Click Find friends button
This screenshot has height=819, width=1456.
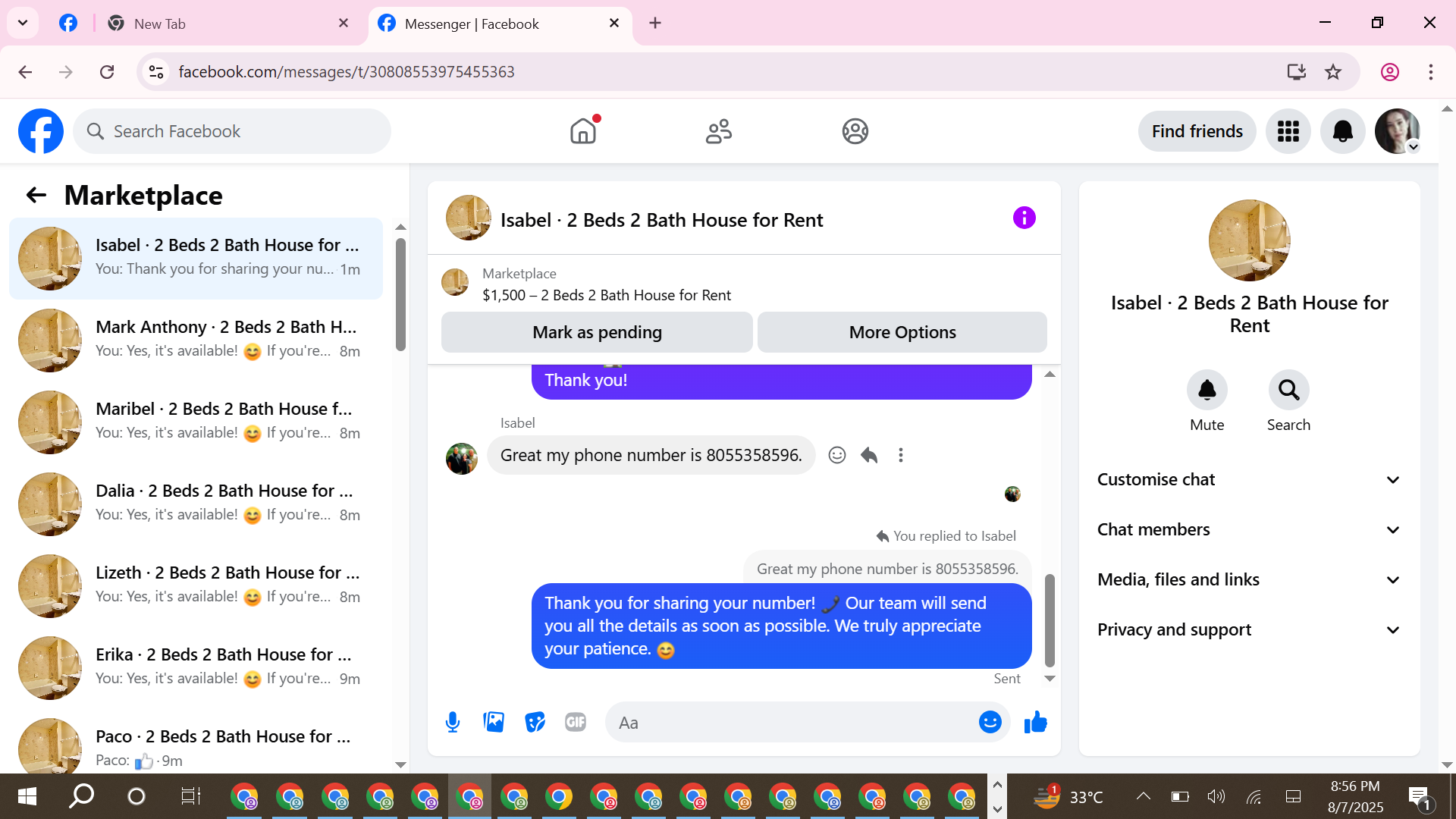1197,131
